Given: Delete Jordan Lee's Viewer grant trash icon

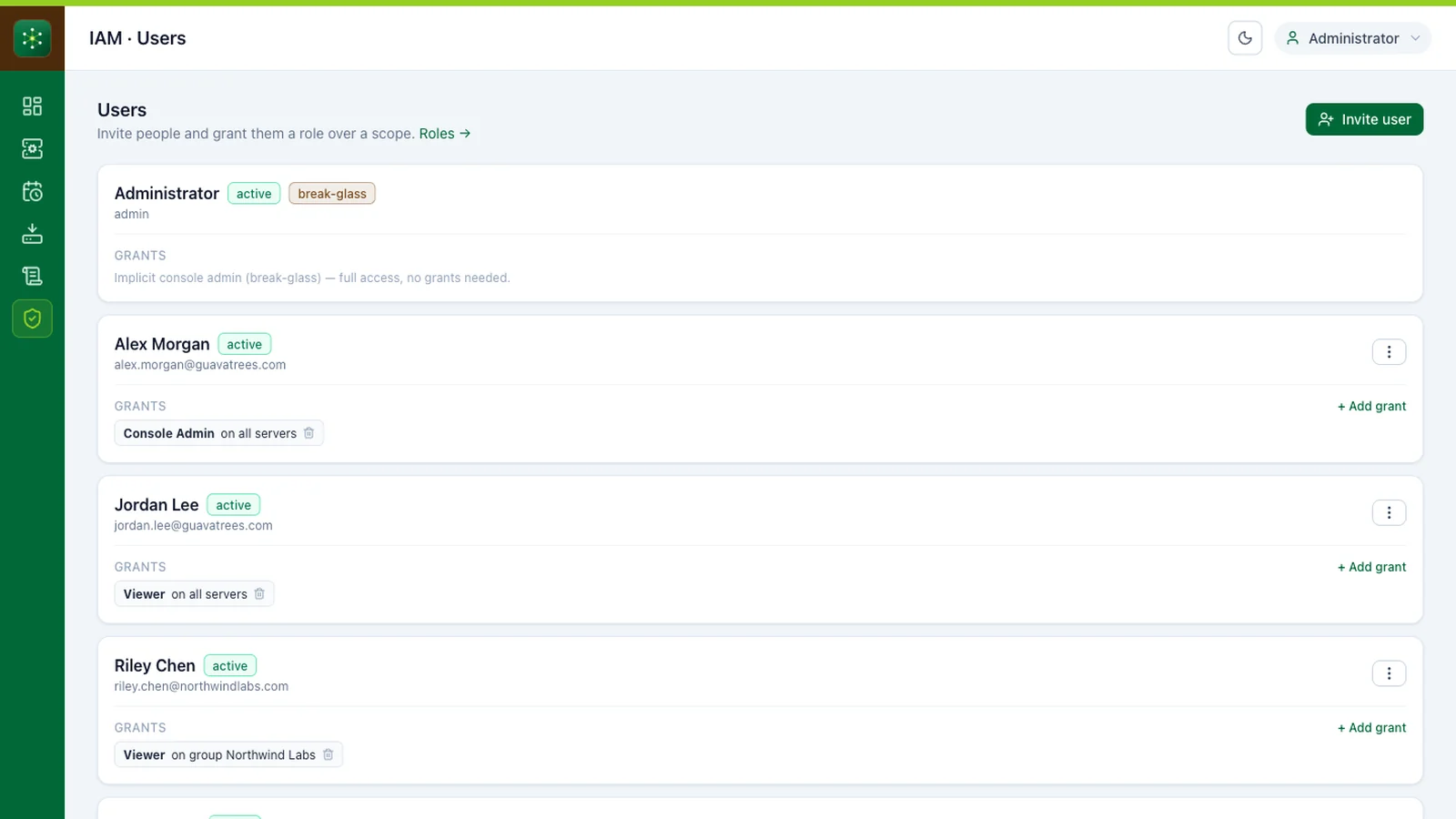Looking at the screenshot, I should 259,594.
